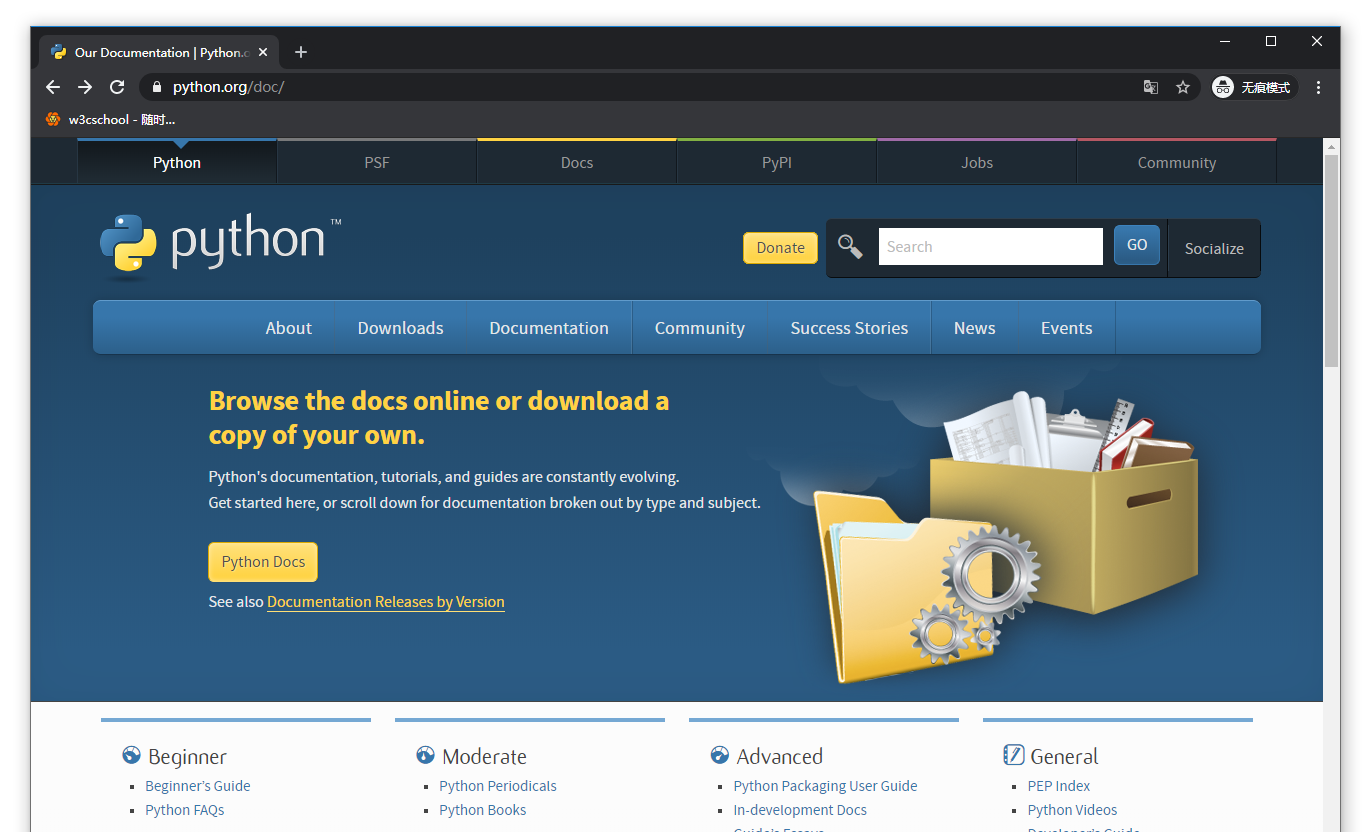Maximize the Chrome window

[1271, 41]
